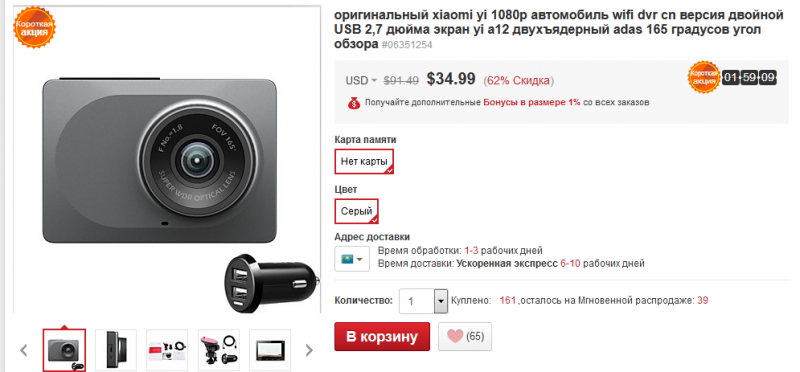The width and height of the screenshot is (800, 372).
Task: Open the USD currency dropdown
Action: [x=361, y=81]
